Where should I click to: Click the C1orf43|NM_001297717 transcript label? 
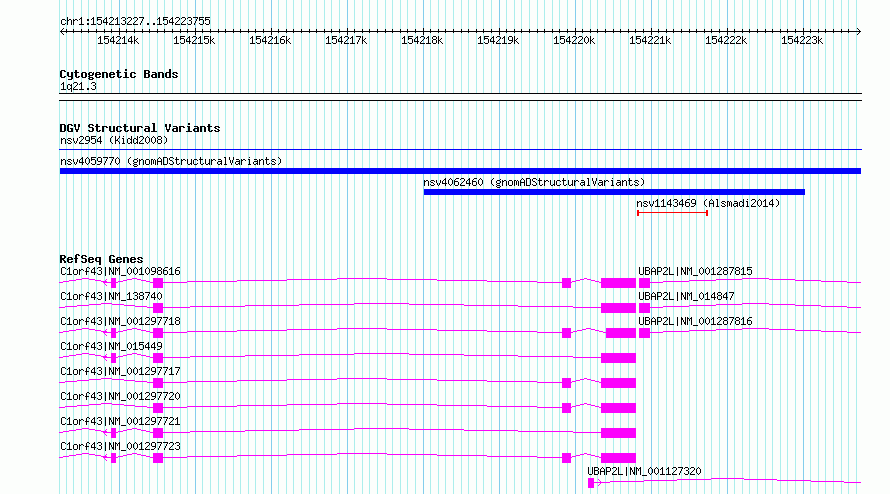pyautogui.click(x=120, y=371)
